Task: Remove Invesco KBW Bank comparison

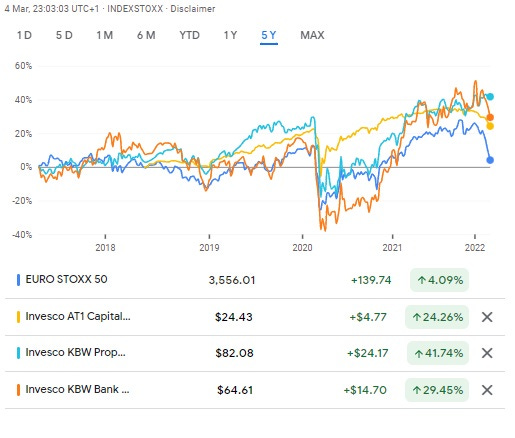Action: point(487,390)
